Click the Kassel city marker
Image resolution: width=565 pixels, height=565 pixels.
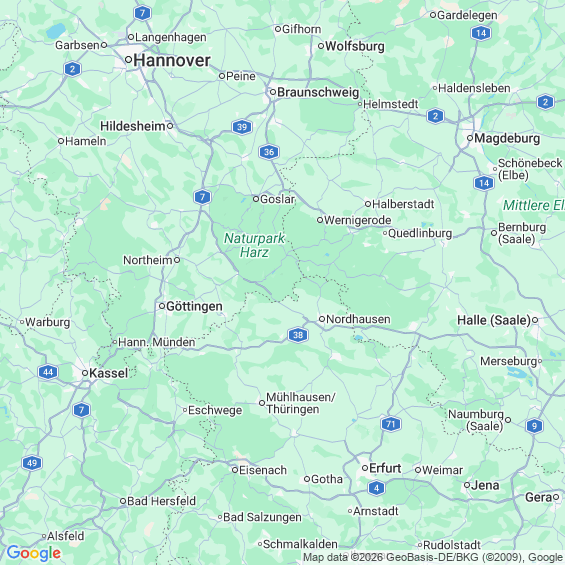(85, 373)
